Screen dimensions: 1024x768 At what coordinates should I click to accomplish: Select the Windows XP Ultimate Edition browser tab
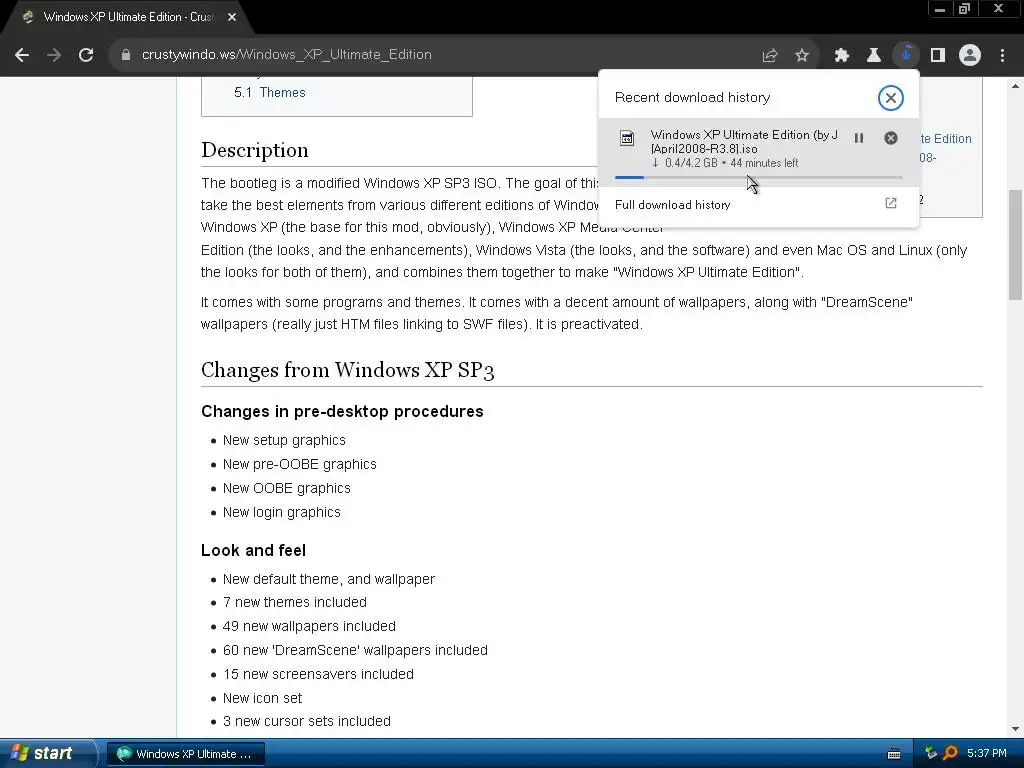pos(128,18)
